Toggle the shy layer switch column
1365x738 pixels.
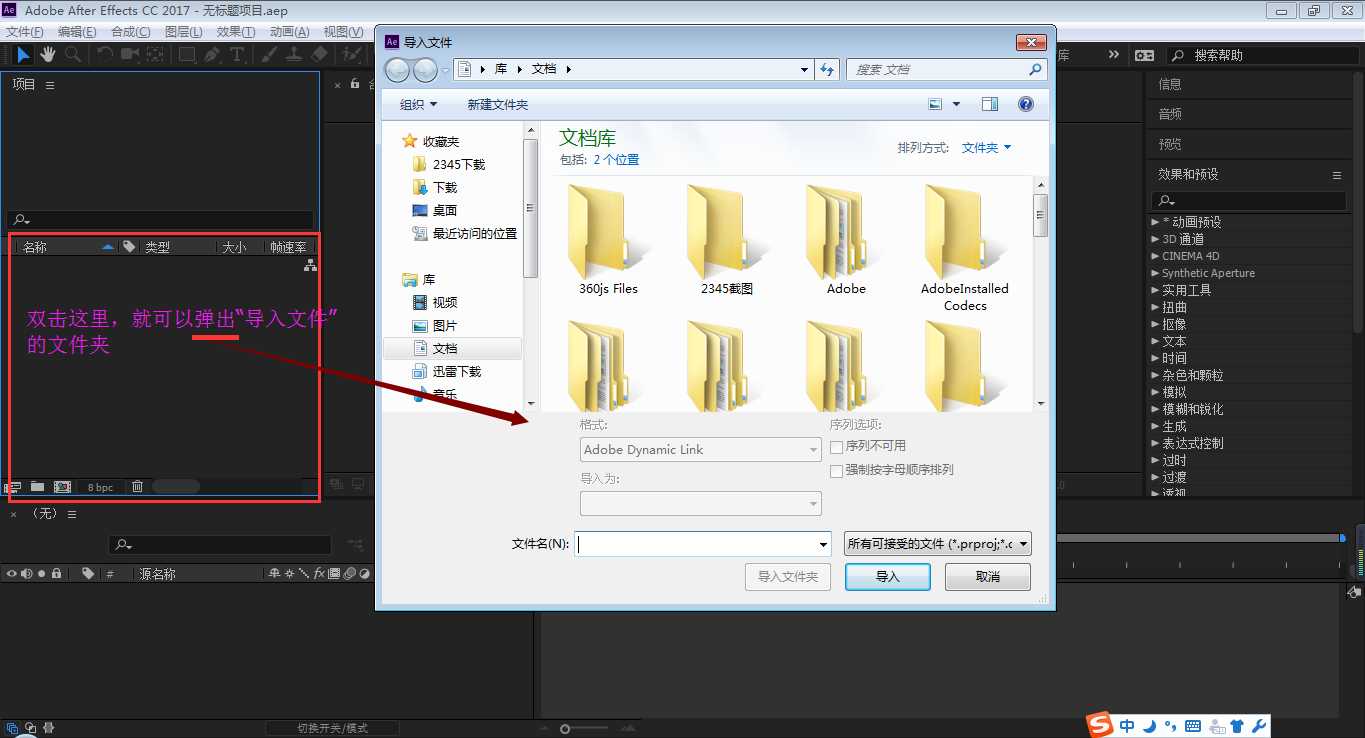[x=274, y=574]
